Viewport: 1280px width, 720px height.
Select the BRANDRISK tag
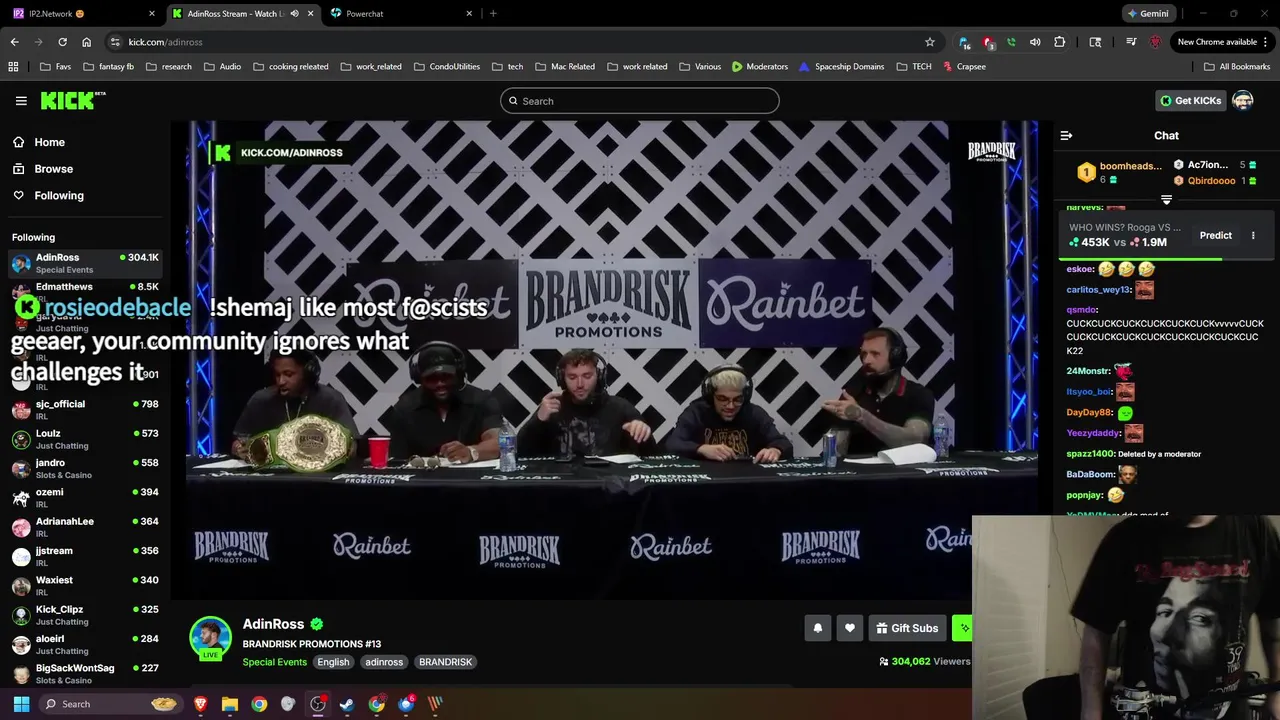pyautogui.click(x=445, y=662)
